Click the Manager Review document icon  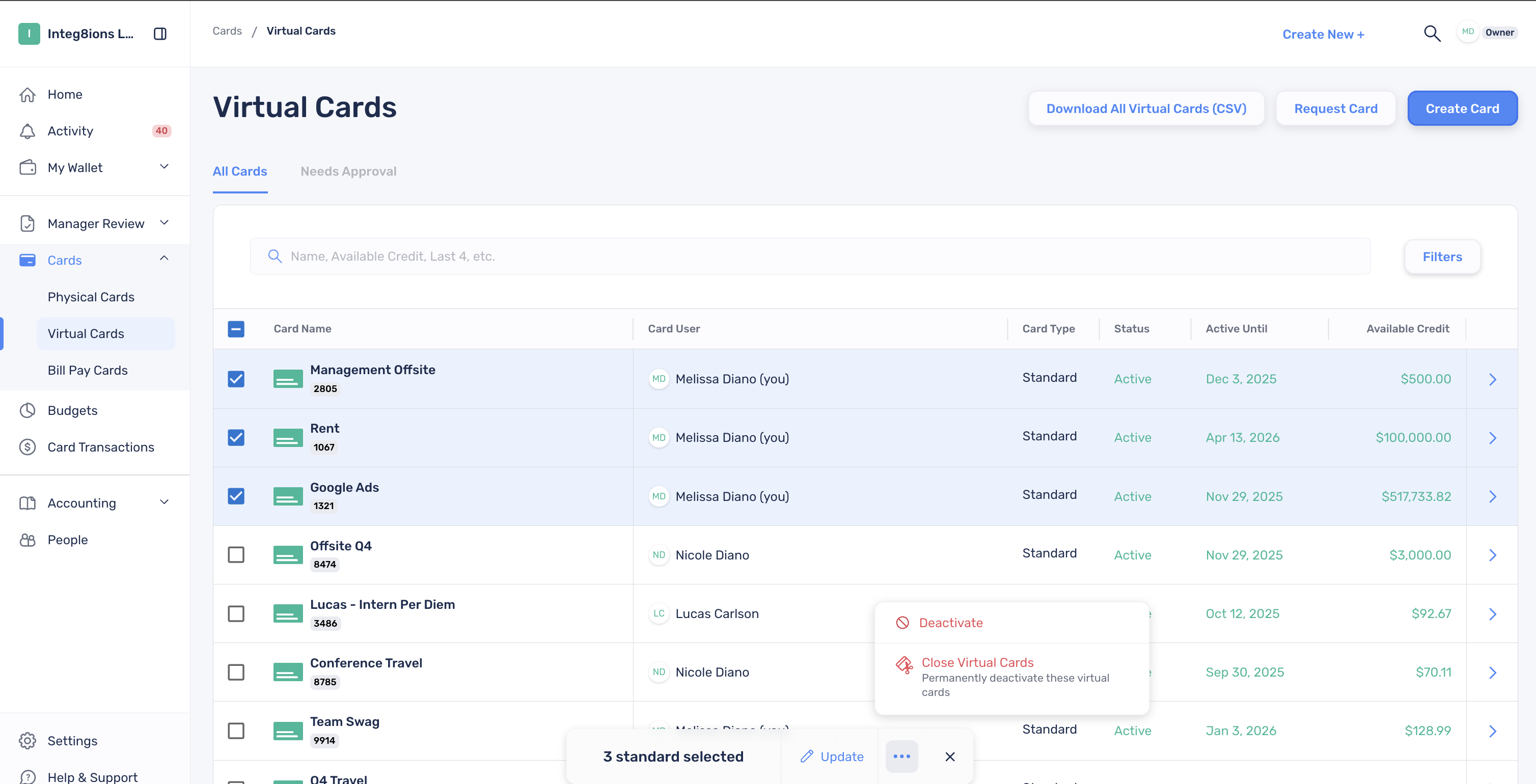click(28, 223)
